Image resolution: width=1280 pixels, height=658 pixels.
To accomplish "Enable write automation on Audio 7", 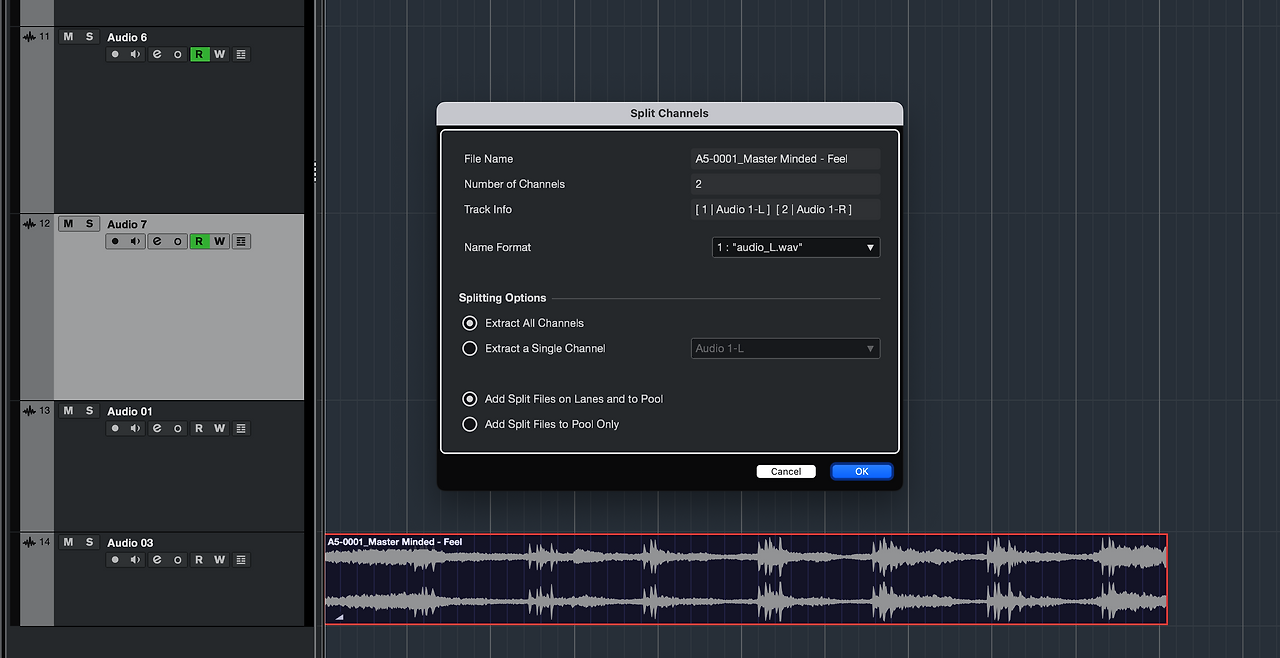I will 220,241.
